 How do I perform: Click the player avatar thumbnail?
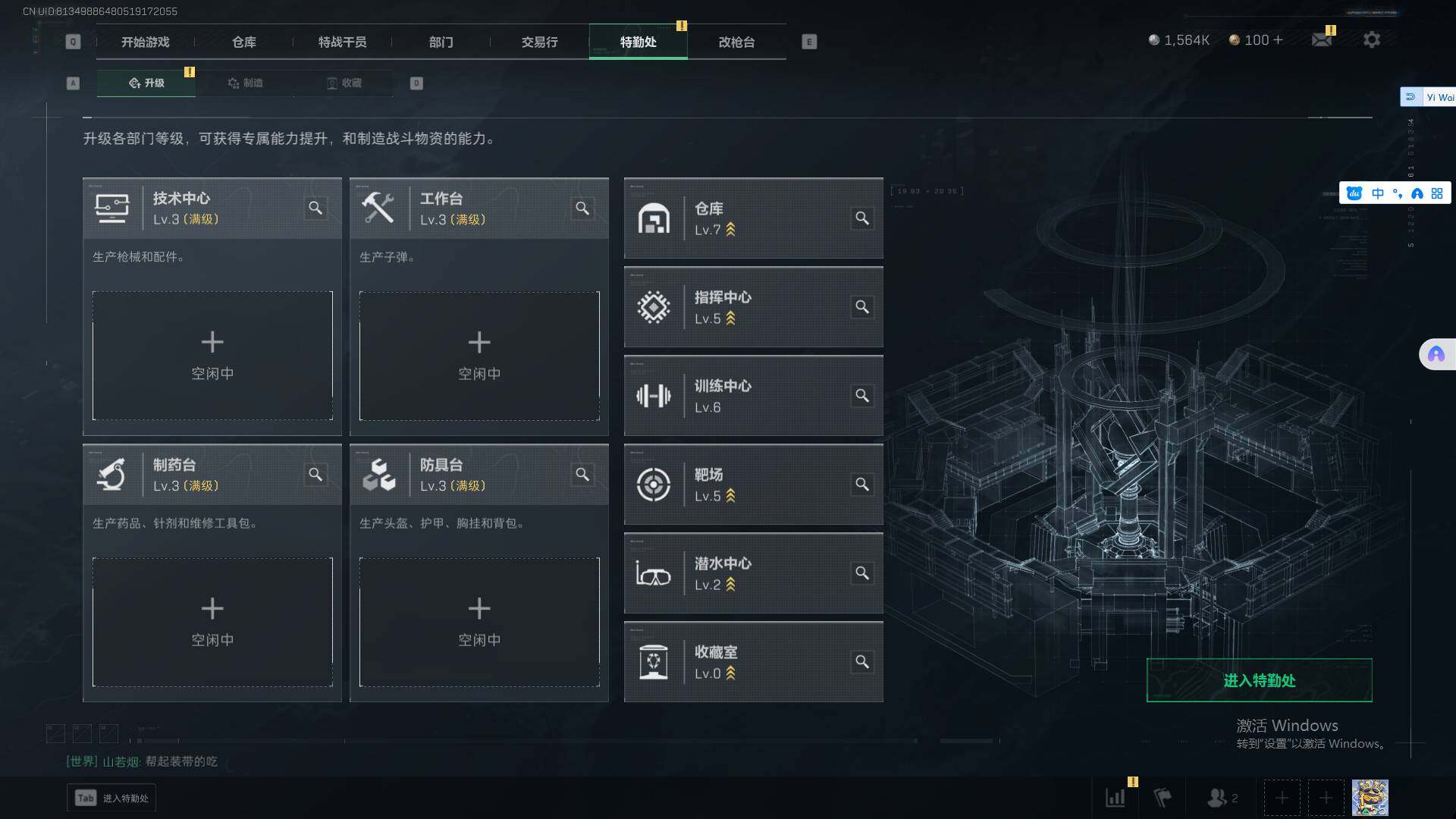click(x=1370, y=798)
